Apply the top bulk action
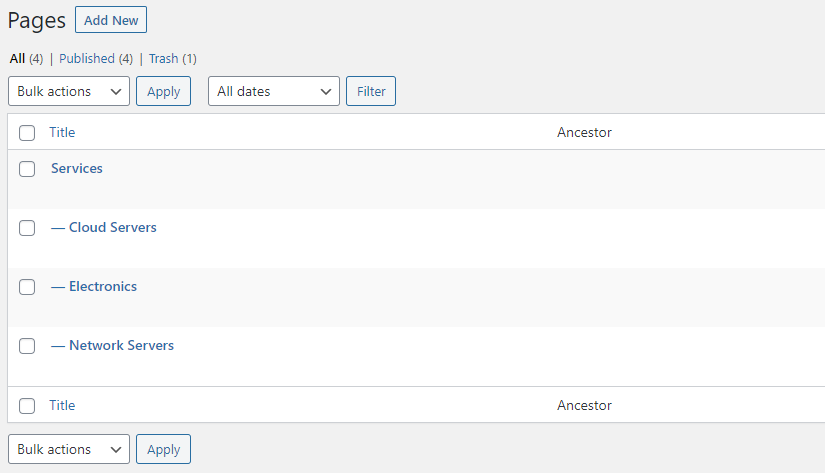Image resolution: width=825 pixels, height=473 pixels. (x=164, y=91)
